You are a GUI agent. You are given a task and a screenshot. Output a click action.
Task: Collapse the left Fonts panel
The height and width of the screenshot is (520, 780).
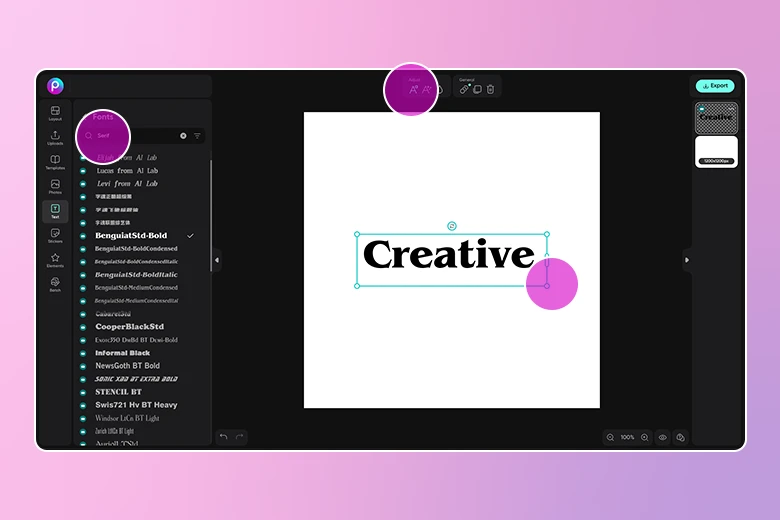(217, 260)
